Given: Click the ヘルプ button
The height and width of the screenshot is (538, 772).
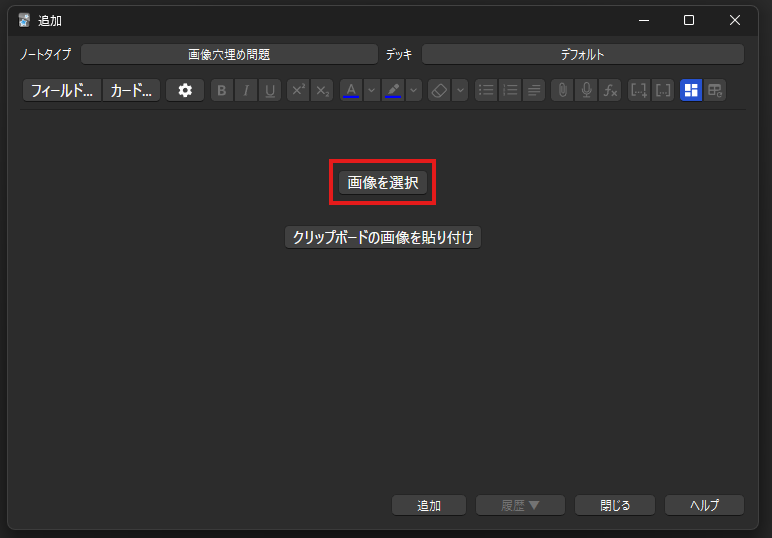Looking at the screenshot, I should coord(705,506).
